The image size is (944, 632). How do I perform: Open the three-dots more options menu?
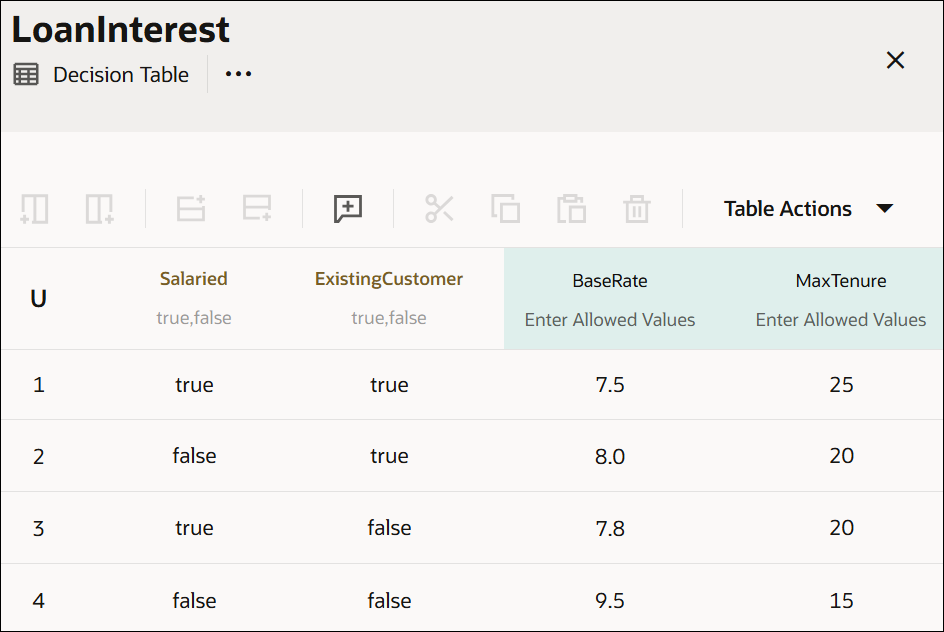[x=238, y=74]
